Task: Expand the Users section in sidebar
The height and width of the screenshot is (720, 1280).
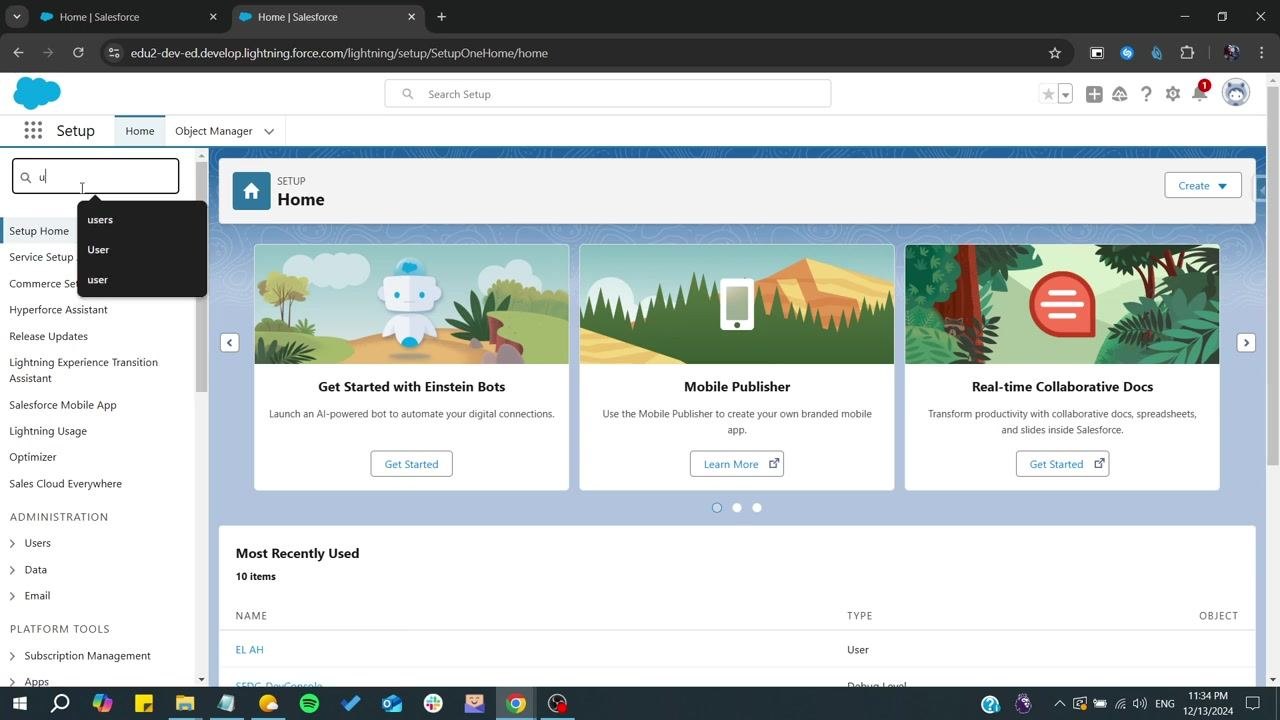Action: (12, 543)
